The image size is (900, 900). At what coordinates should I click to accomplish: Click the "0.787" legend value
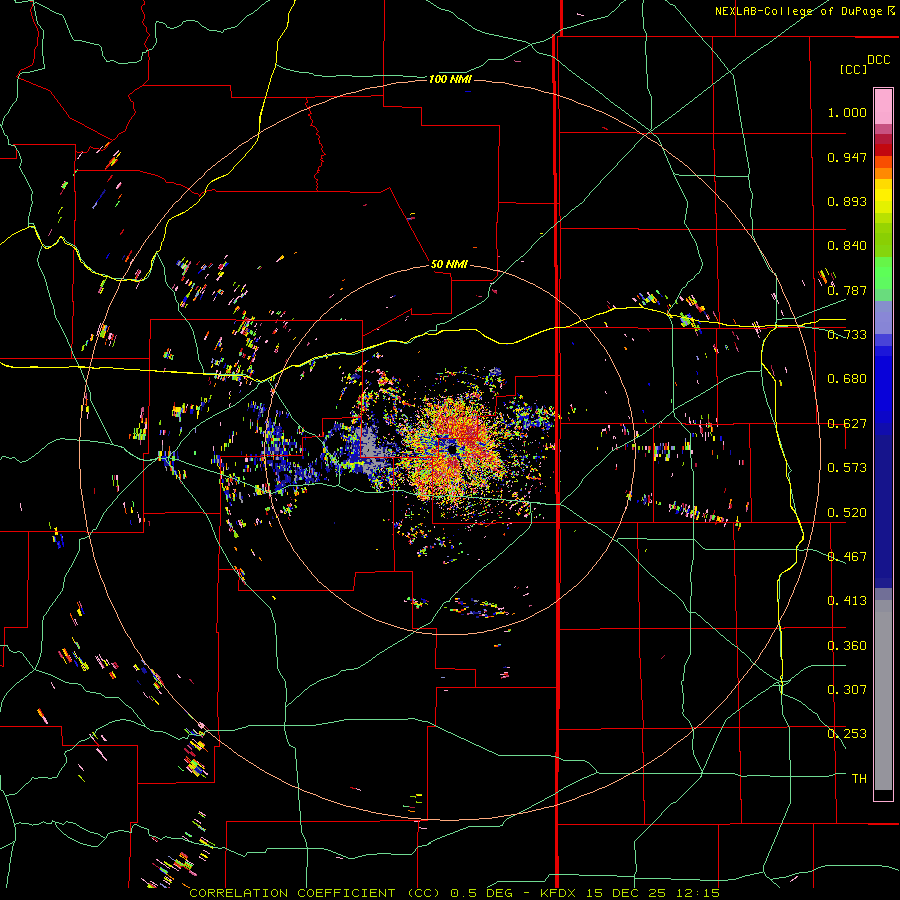point(847,290)
